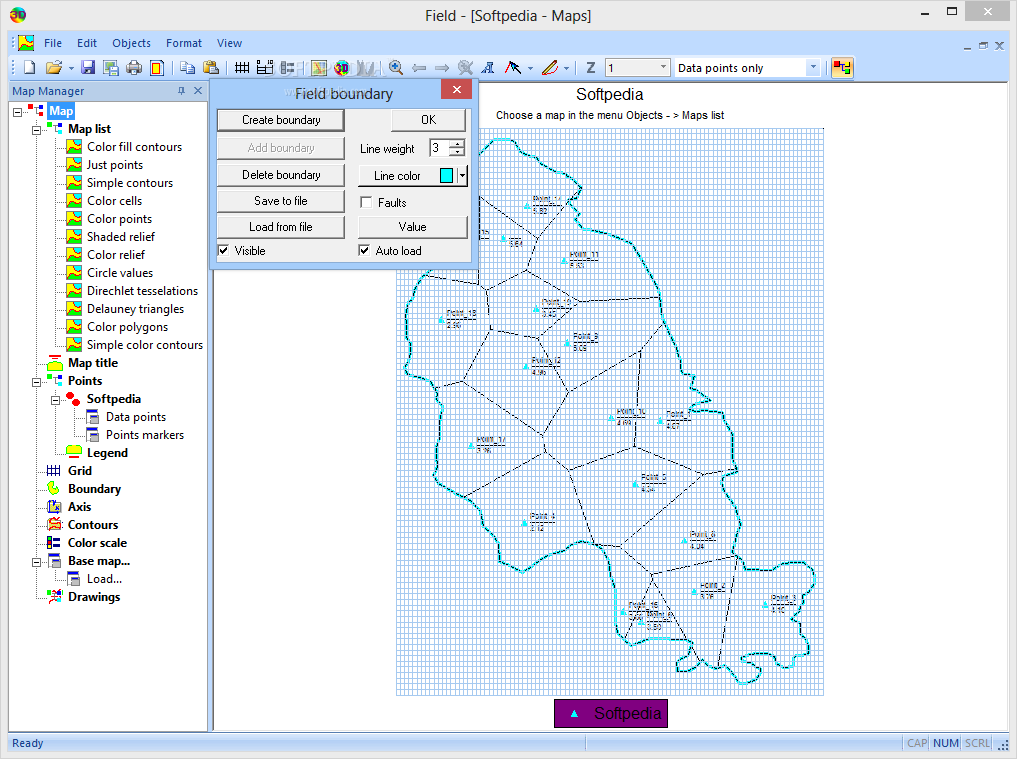
Task: Click the color scale legend toolbar icon
Action: tap(287, 67)
